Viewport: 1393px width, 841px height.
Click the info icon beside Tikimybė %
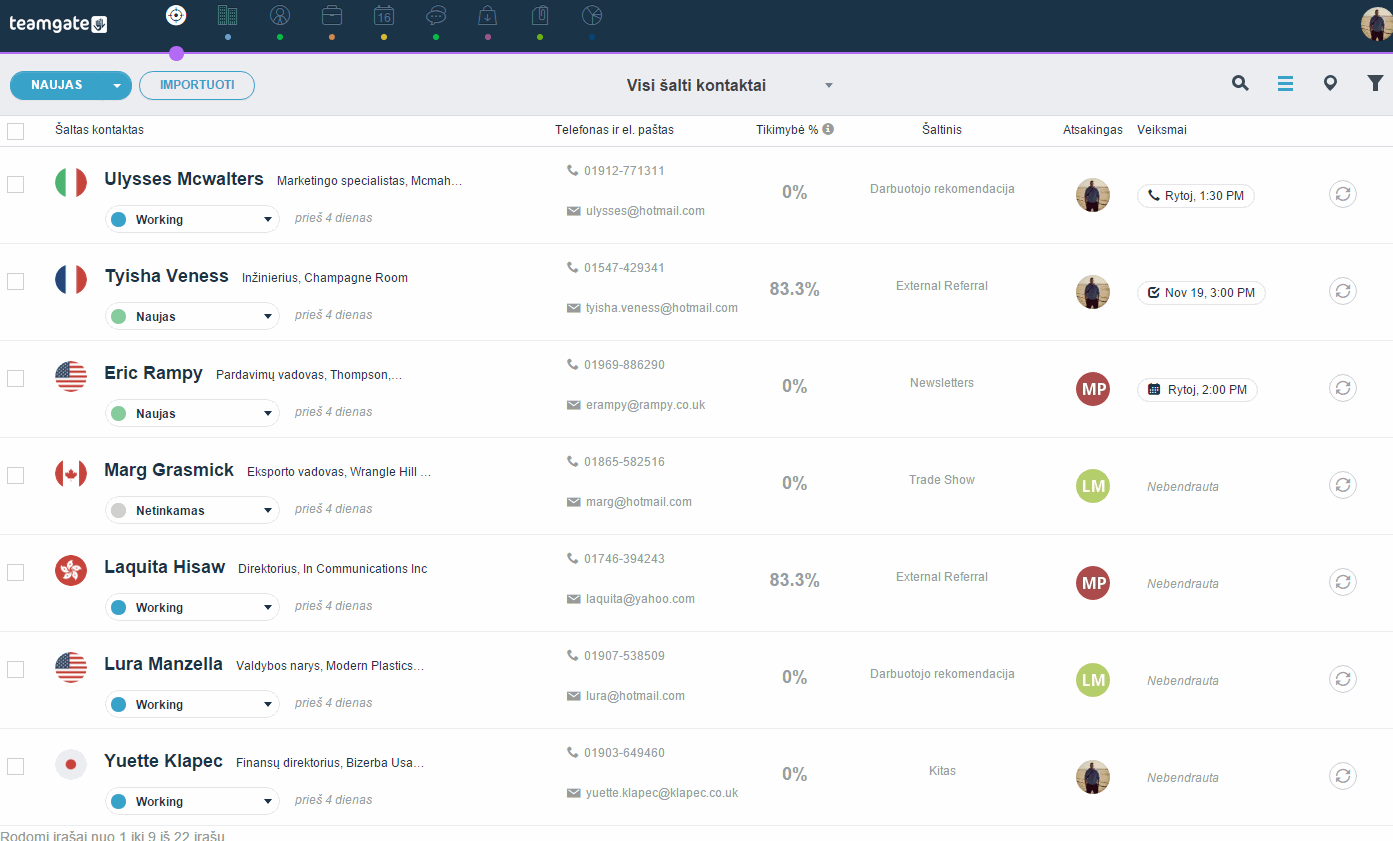tap(828, 129)
